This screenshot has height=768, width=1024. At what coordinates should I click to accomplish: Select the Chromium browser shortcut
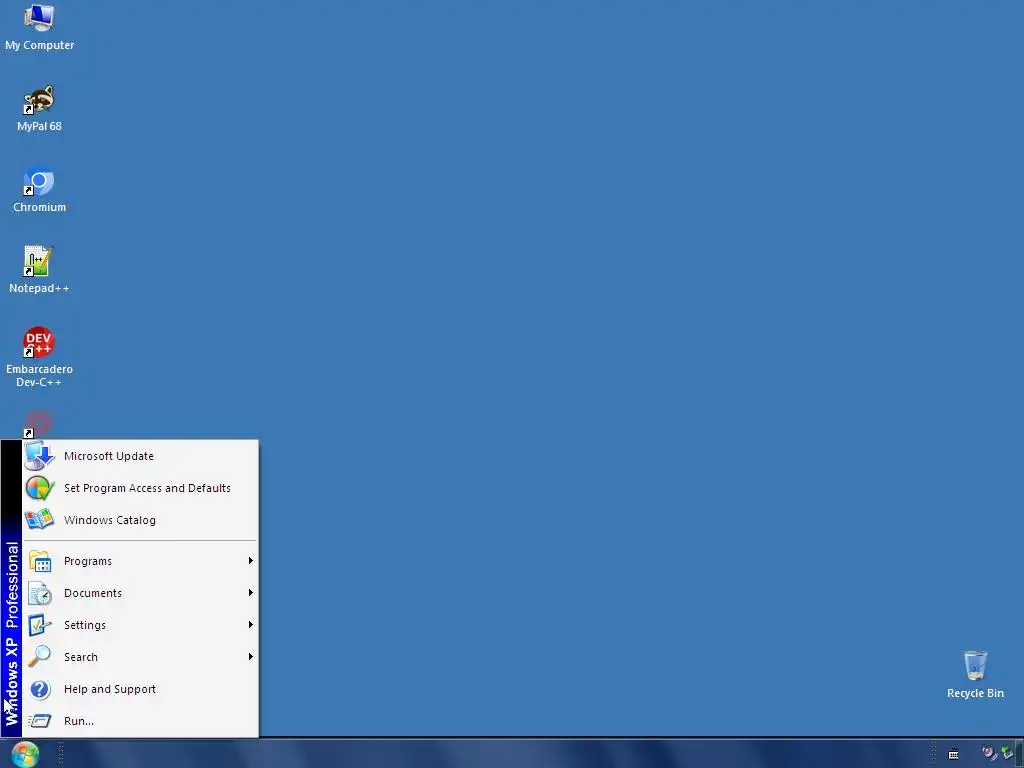point(39,189)
